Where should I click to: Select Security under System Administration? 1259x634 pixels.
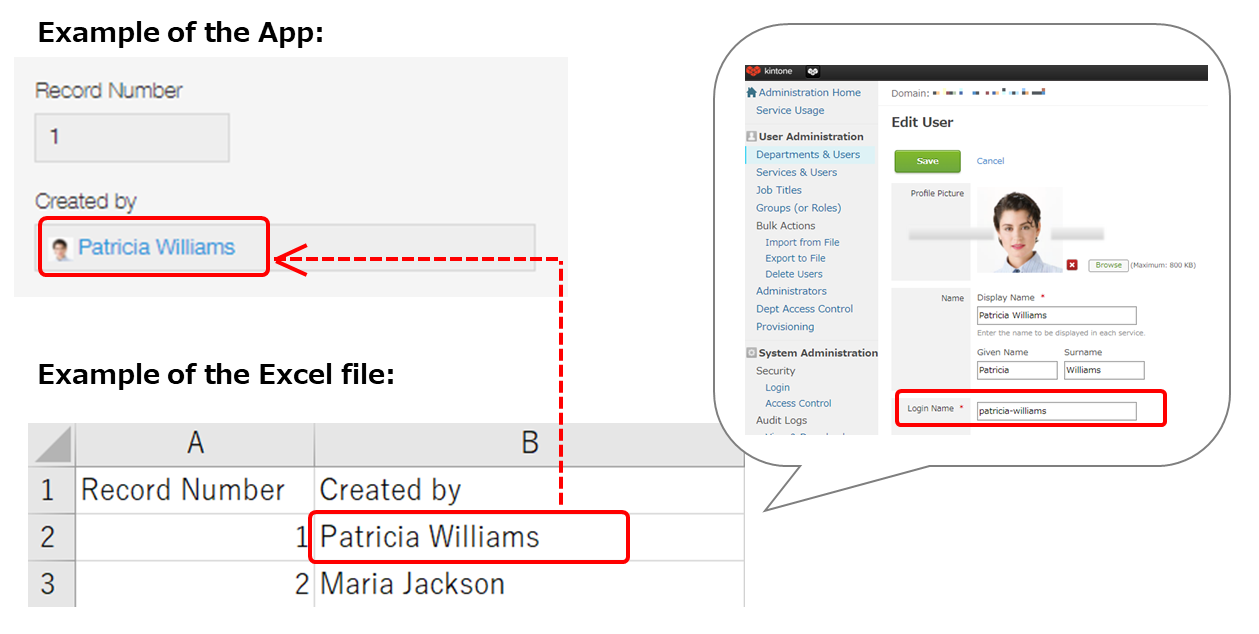click(776, 371)
